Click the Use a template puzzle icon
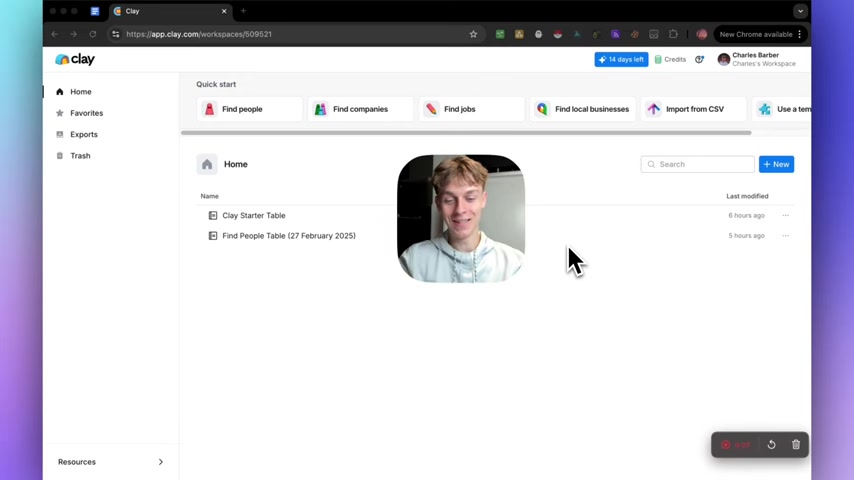 [x=765, y=109]
